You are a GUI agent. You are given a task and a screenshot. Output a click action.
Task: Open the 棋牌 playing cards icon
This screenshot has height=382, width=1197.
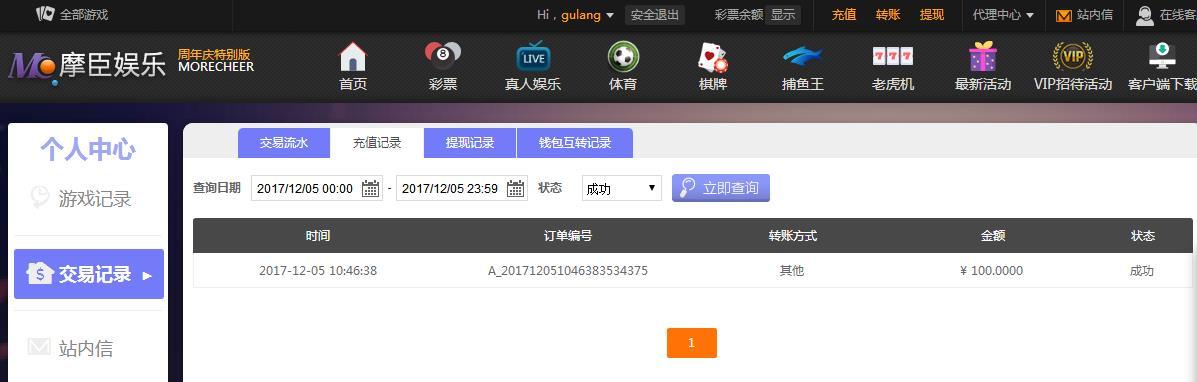tap(713, 57)
